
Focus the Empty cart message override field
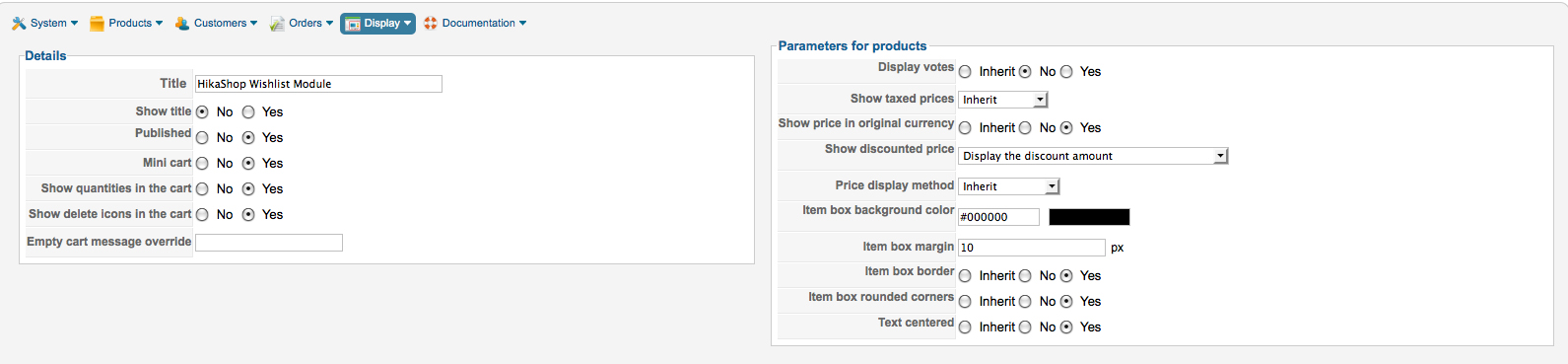(x=269, y=243)
